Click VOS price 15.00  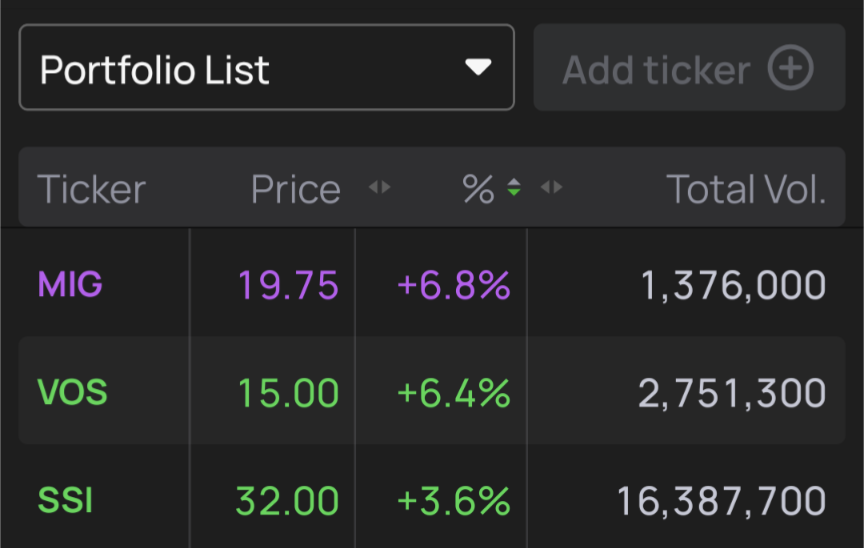[x=288, y=393]
